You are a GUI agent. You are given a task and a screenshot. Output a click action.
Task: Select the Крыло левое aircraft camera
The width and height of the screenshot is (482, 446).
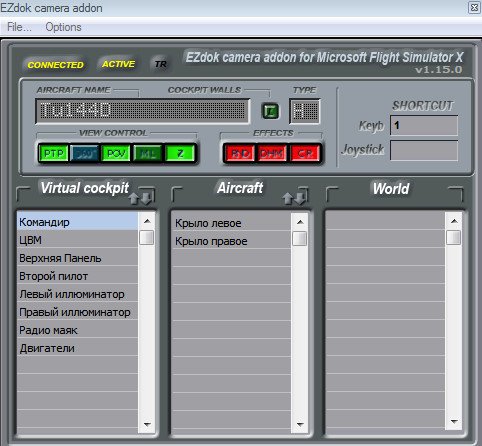[231, 223]
